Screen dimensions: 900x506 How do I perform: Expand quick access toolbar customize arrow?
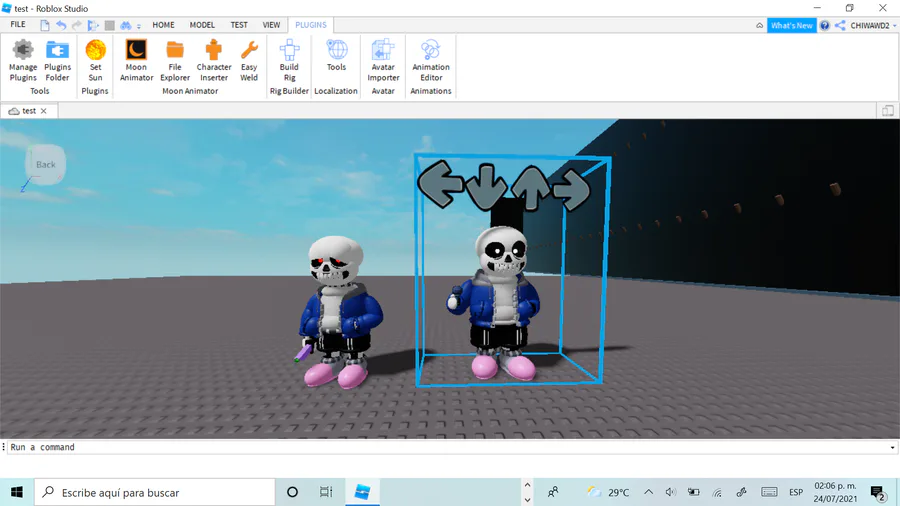pyautogui.click(x=139, y=26)
